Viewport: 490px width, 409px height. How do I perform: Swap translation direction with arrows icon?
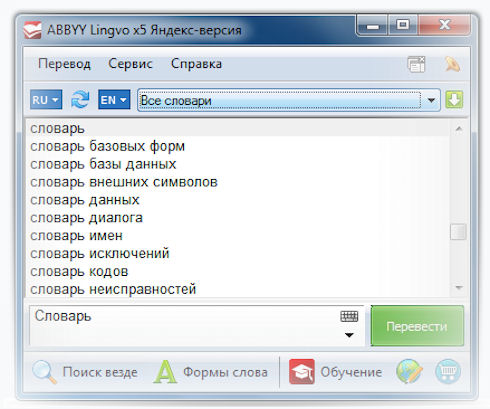[80, 99]
